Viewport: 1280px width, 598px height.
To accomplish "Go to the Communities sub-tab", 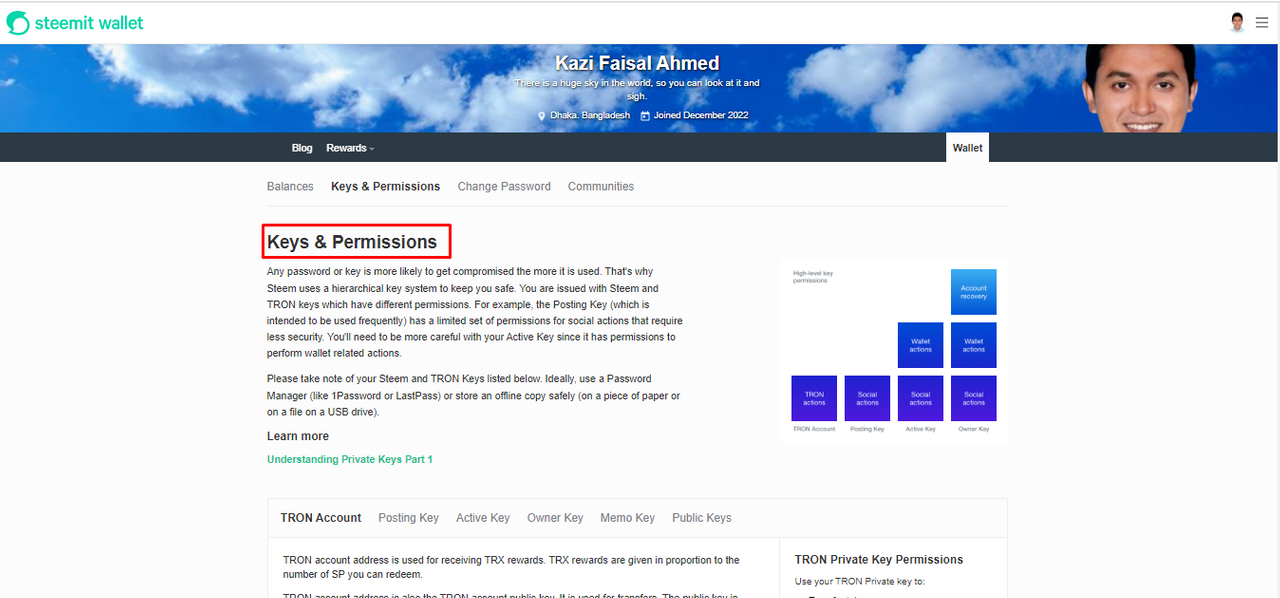I will 601,187.
